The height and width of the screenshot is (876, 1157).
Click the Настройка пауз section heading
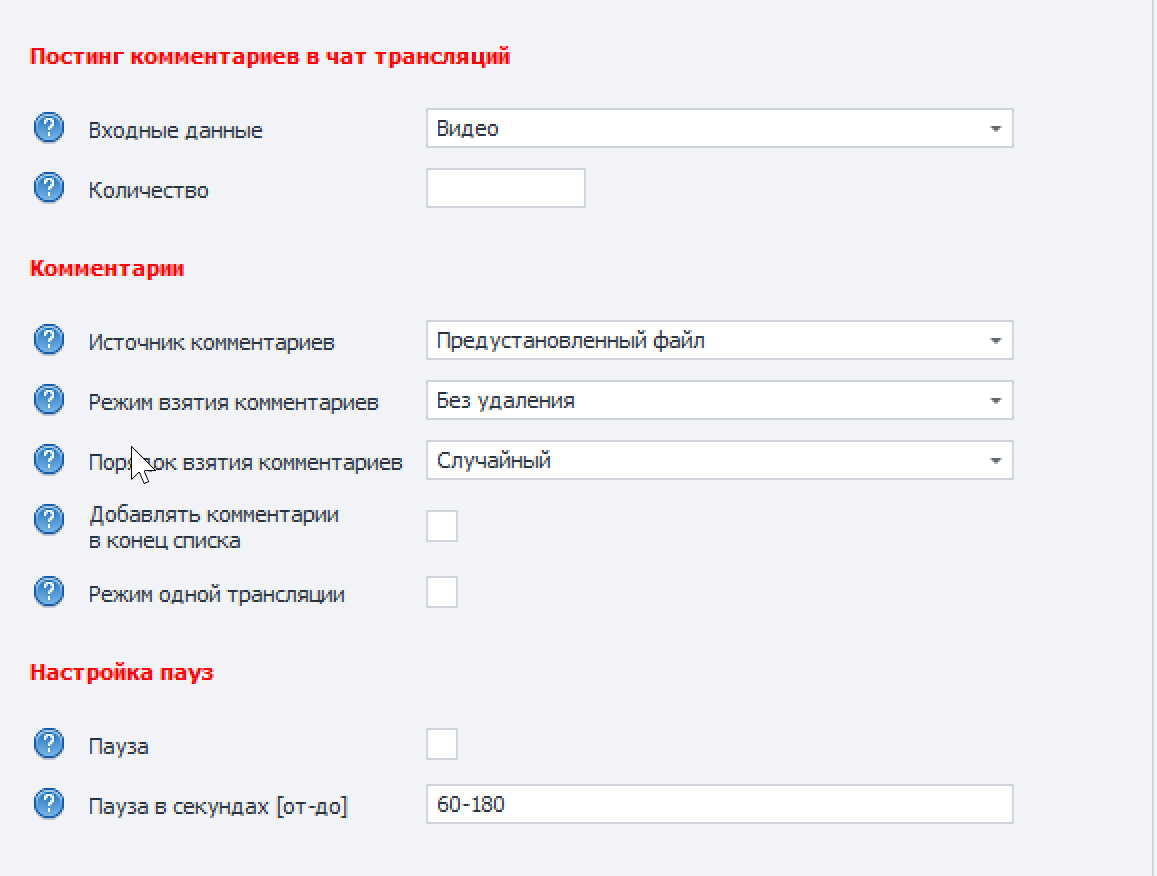pos(122,673)
